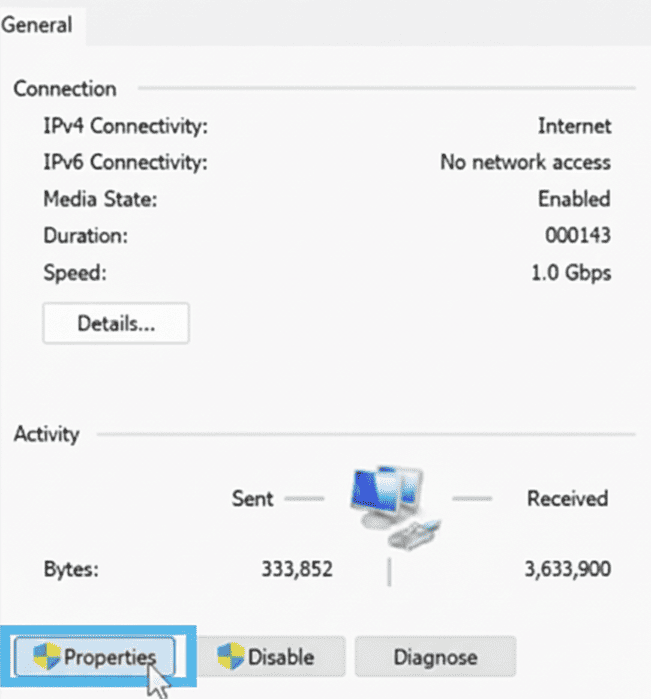Click the network computers activity icon
The width and height of the screenshot is (651, 699).
(x=391, y=505)
